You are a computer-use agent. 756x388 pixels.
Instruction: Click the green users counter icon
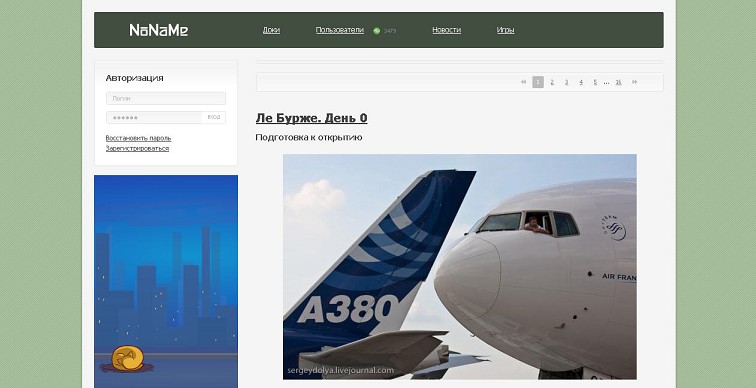pos(377,31)
